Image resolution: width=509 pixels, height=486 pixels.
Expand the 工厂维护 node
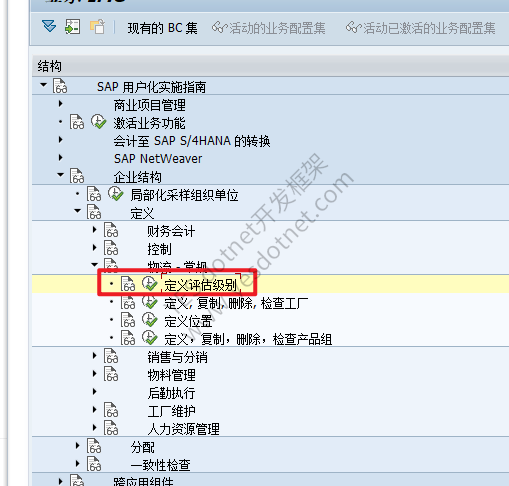tap(95, 410)
